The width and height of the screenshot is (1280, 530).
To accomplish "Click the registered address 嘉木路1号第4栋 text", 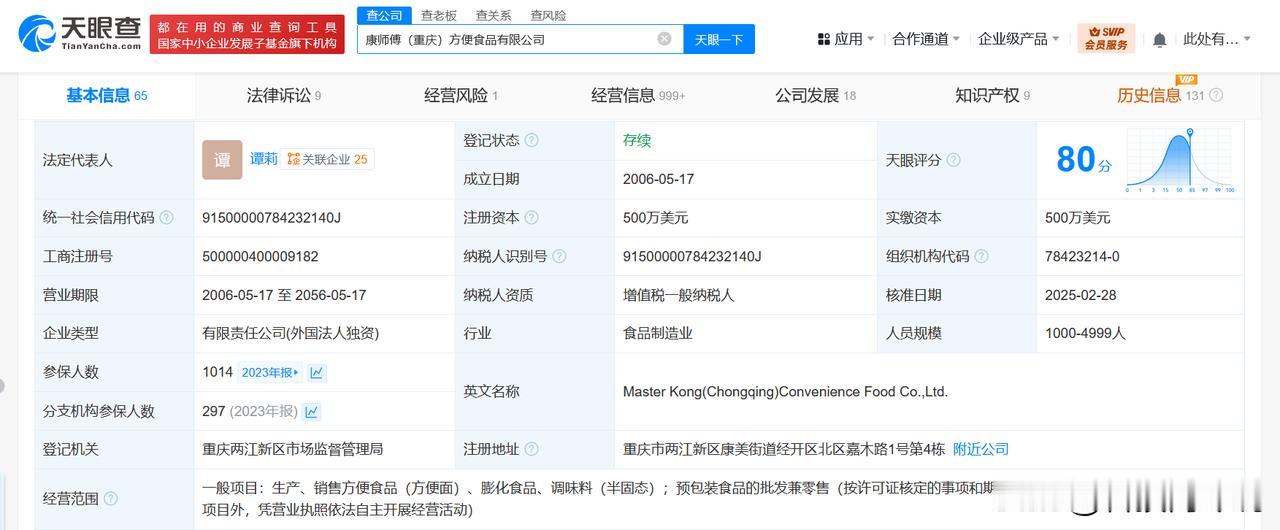I will [784, 449].
